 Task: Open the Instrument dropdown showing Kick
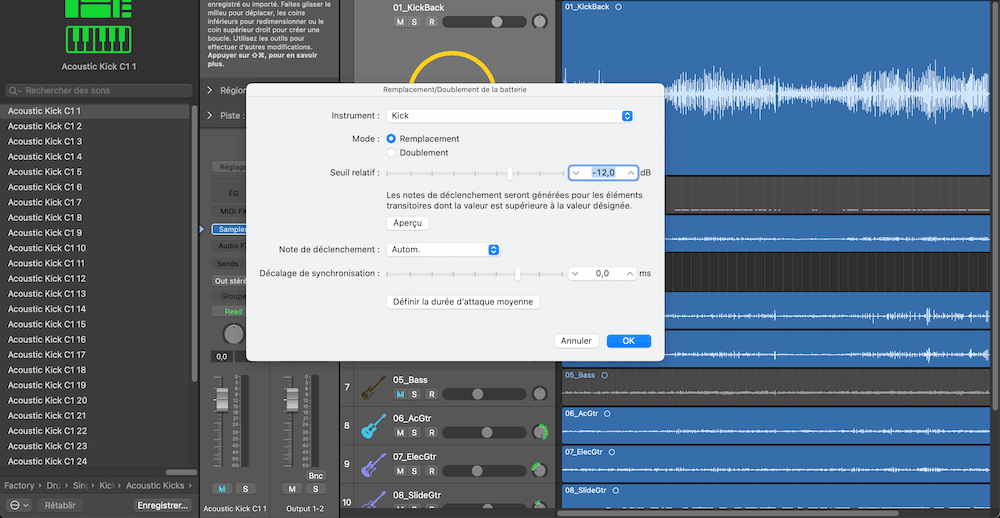coord(510,115)
